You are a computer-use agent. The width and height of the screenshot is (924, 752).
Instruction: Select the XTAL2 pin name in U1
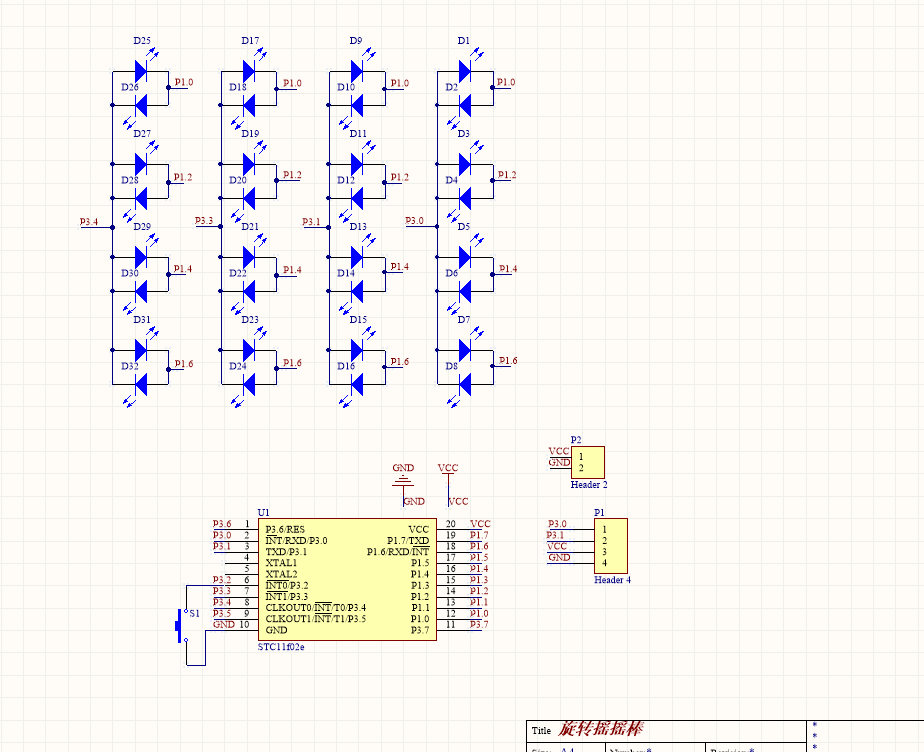coord(281,574)
